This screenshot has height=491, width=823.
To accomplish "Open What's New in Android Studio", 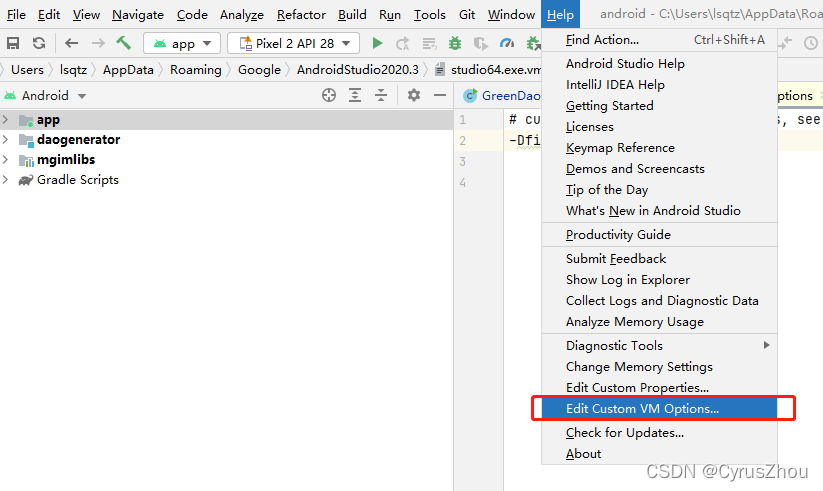I will point(659,211).
